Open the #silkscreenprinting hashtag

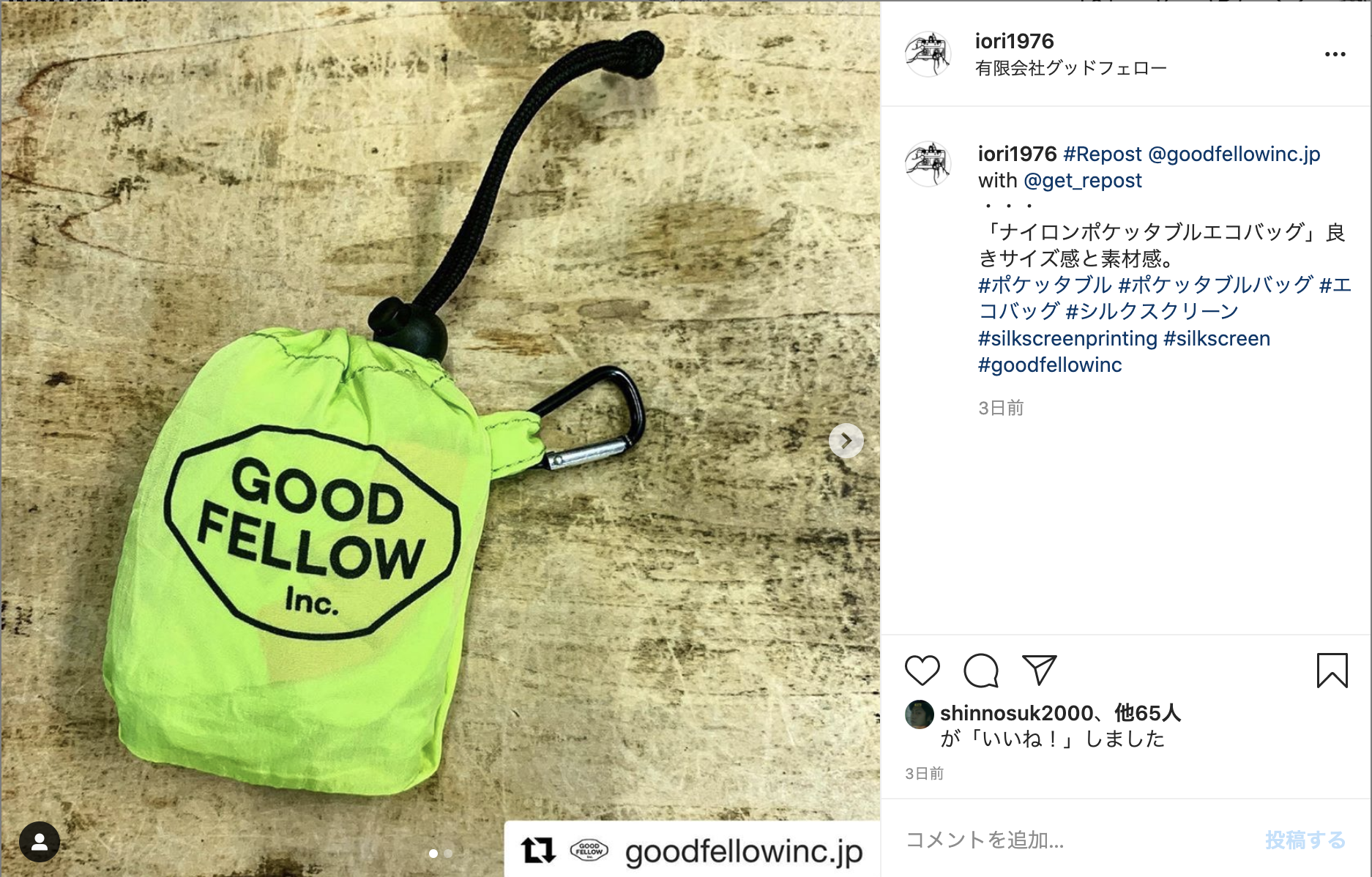(x=1067, y=339)
